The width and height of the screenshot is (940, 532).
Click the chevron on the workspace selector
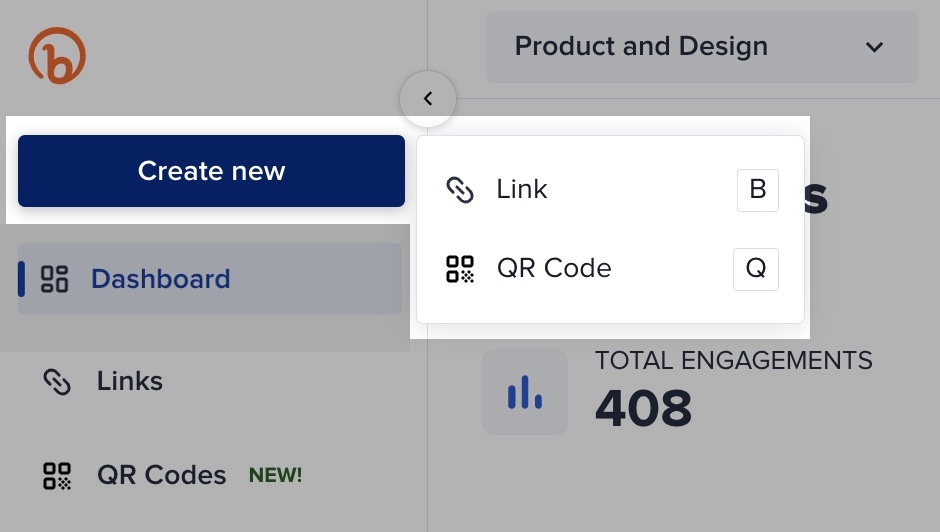(x=875, y=47)
